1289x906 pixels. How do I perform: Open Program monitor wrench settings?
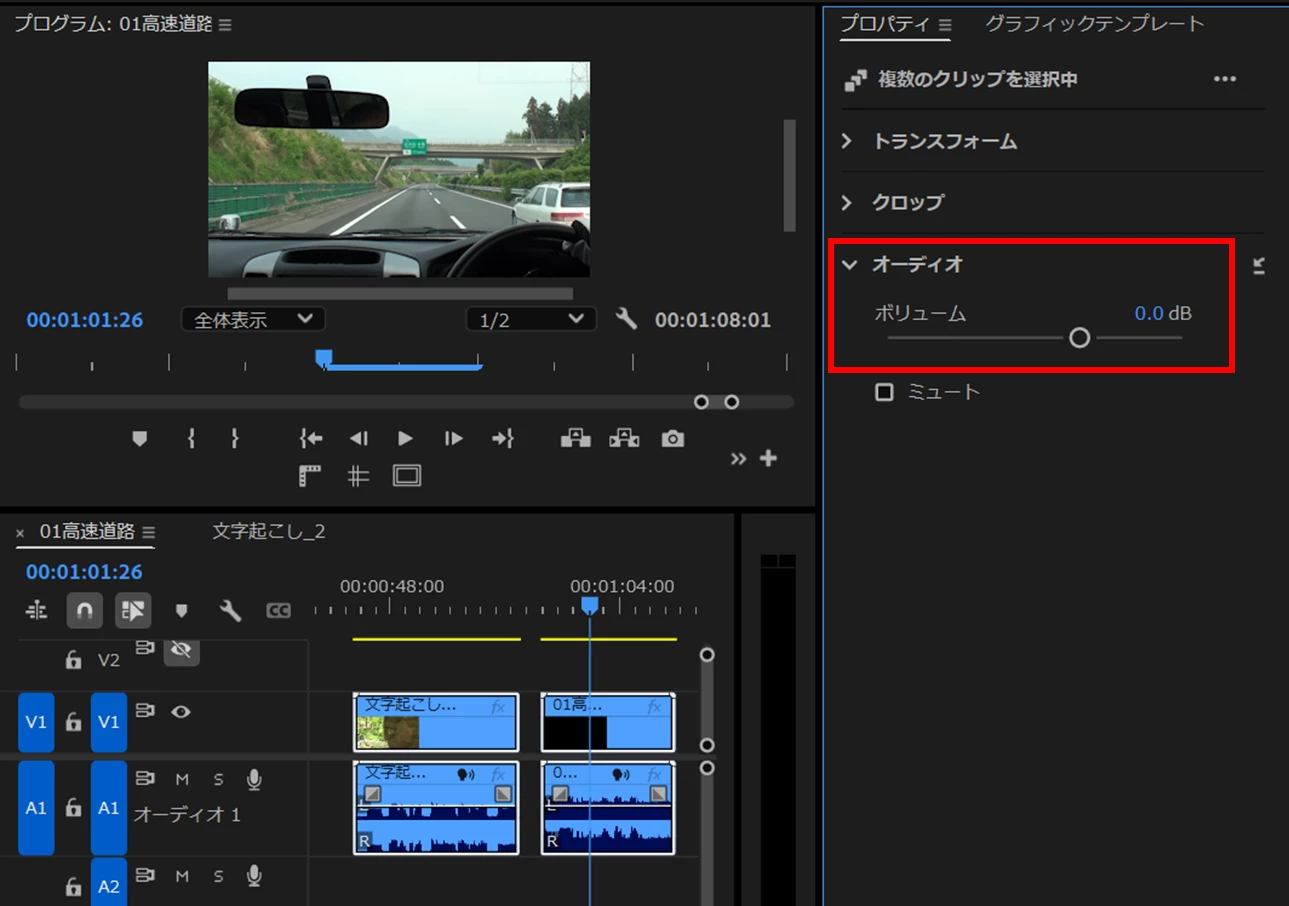pyautogui.click(x=626, y=319)
